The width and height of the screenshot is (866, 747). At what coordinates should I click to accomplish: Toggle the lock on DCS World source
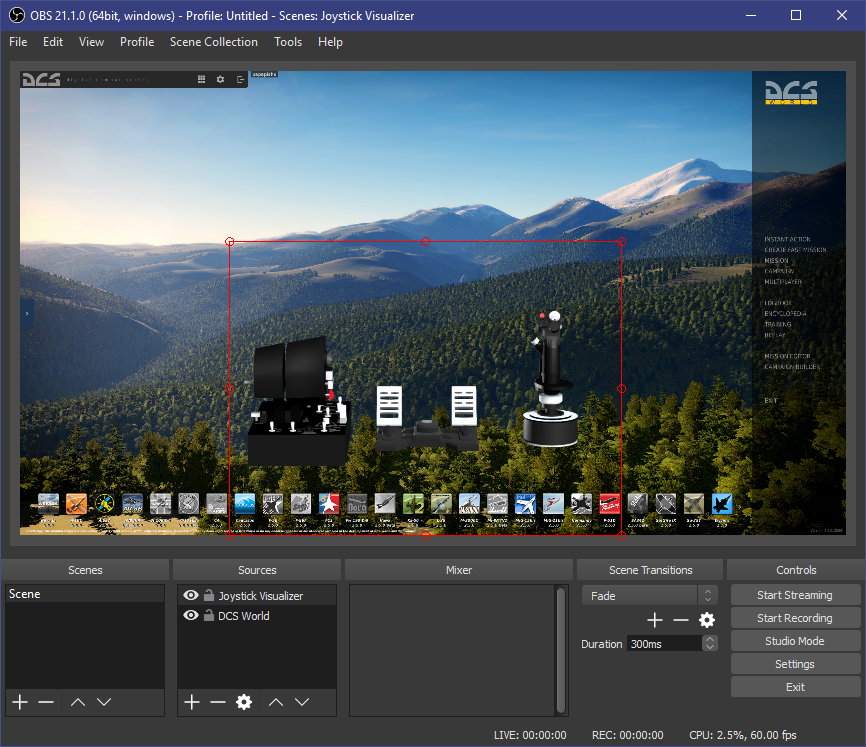pyautogui.click(x=209, y=615)
